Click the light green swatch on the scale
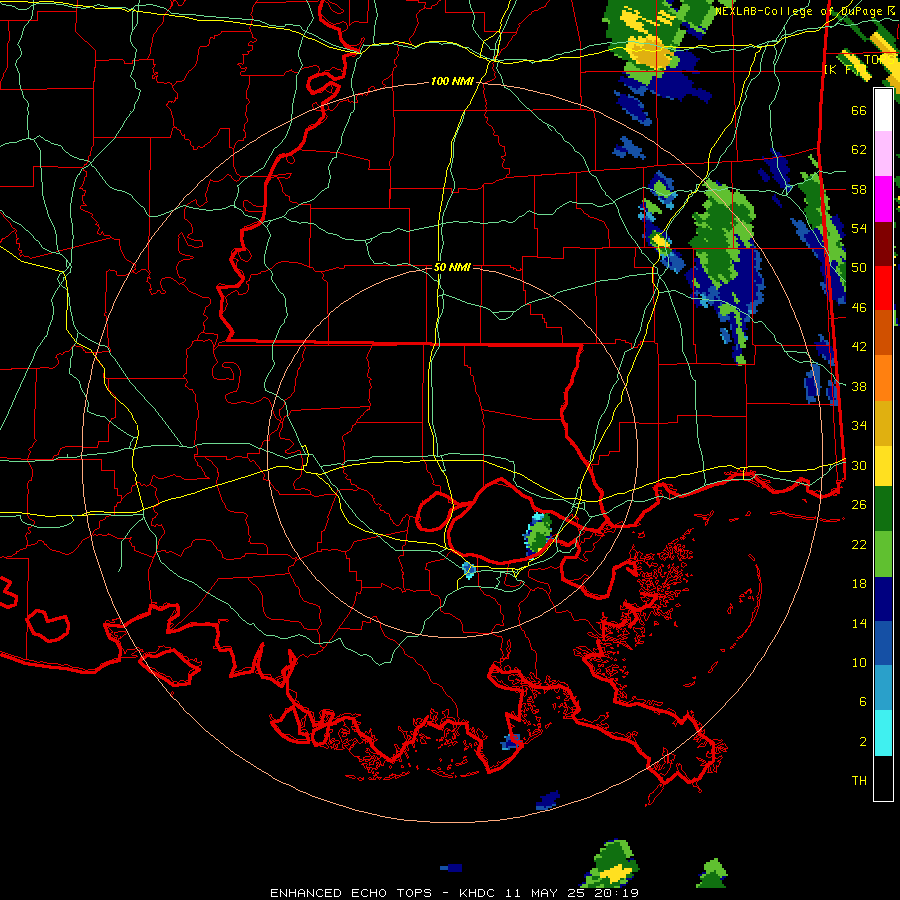This screenshot has height=900, width=900. pos(883,554)
